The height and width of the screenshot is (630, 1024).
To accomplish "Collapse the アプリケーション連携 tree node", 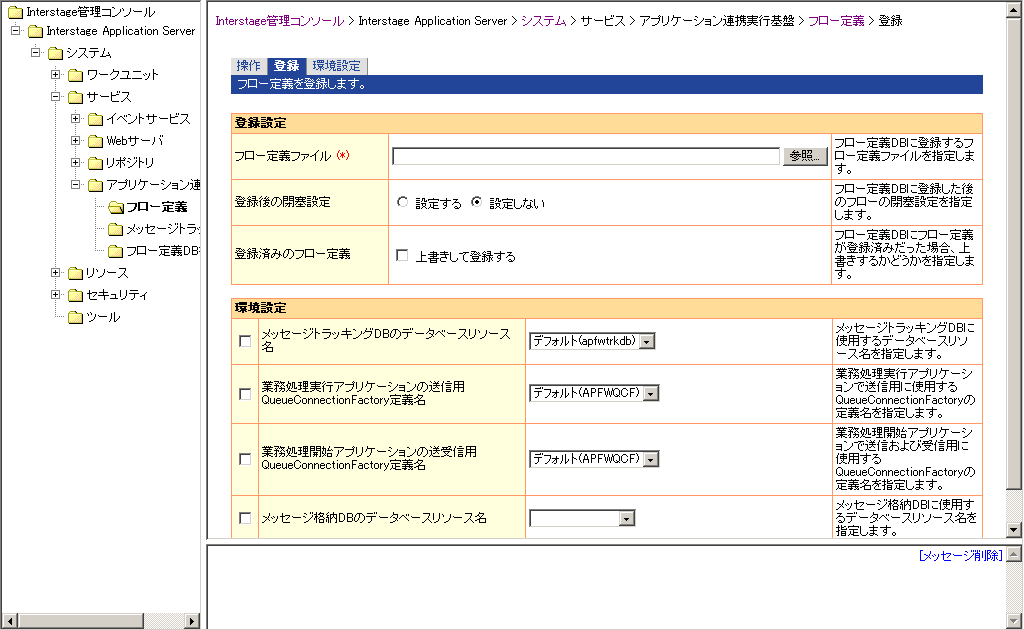I will tap(76, 185).
